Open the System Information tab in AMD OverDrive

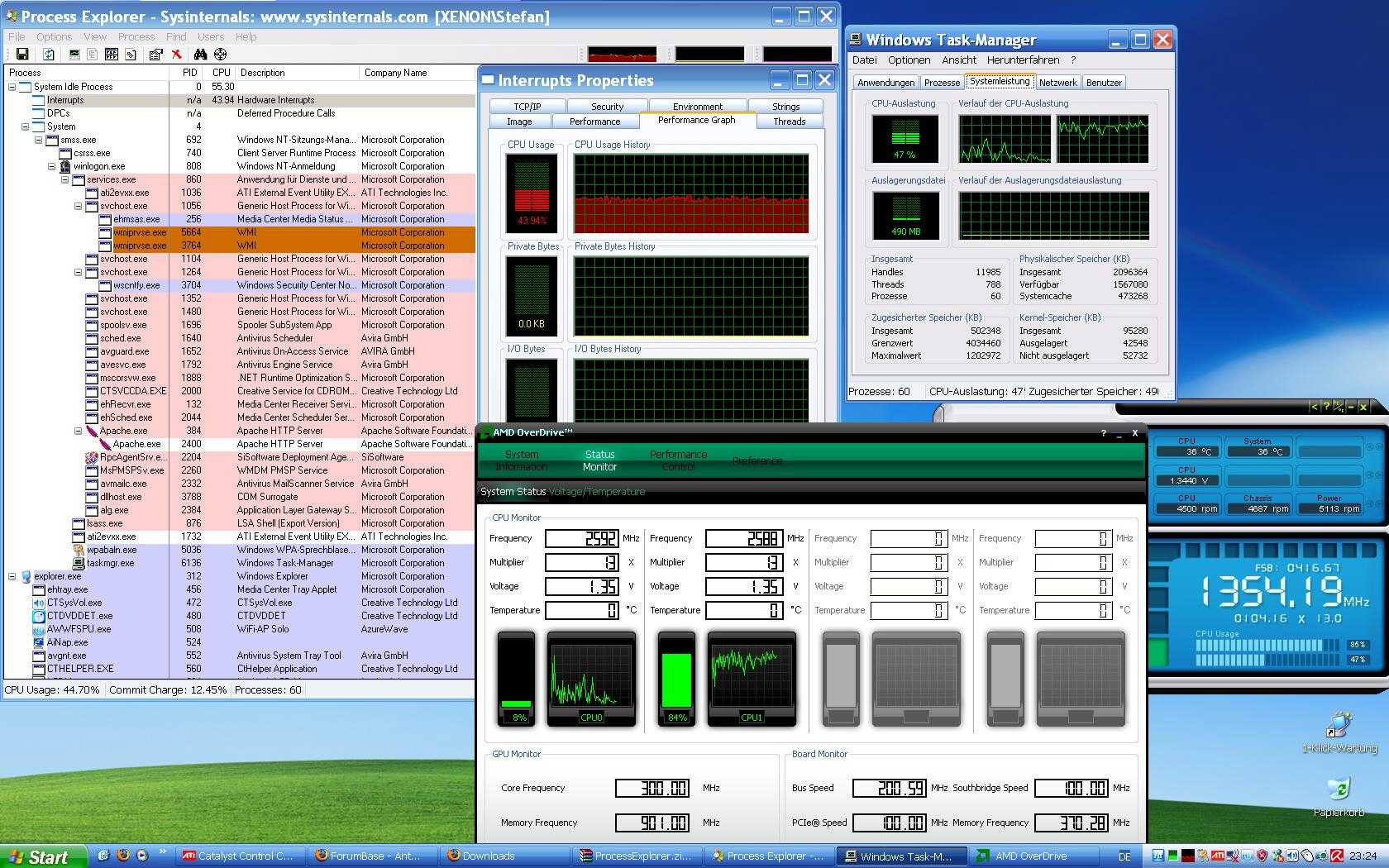(x=522, y=460)
